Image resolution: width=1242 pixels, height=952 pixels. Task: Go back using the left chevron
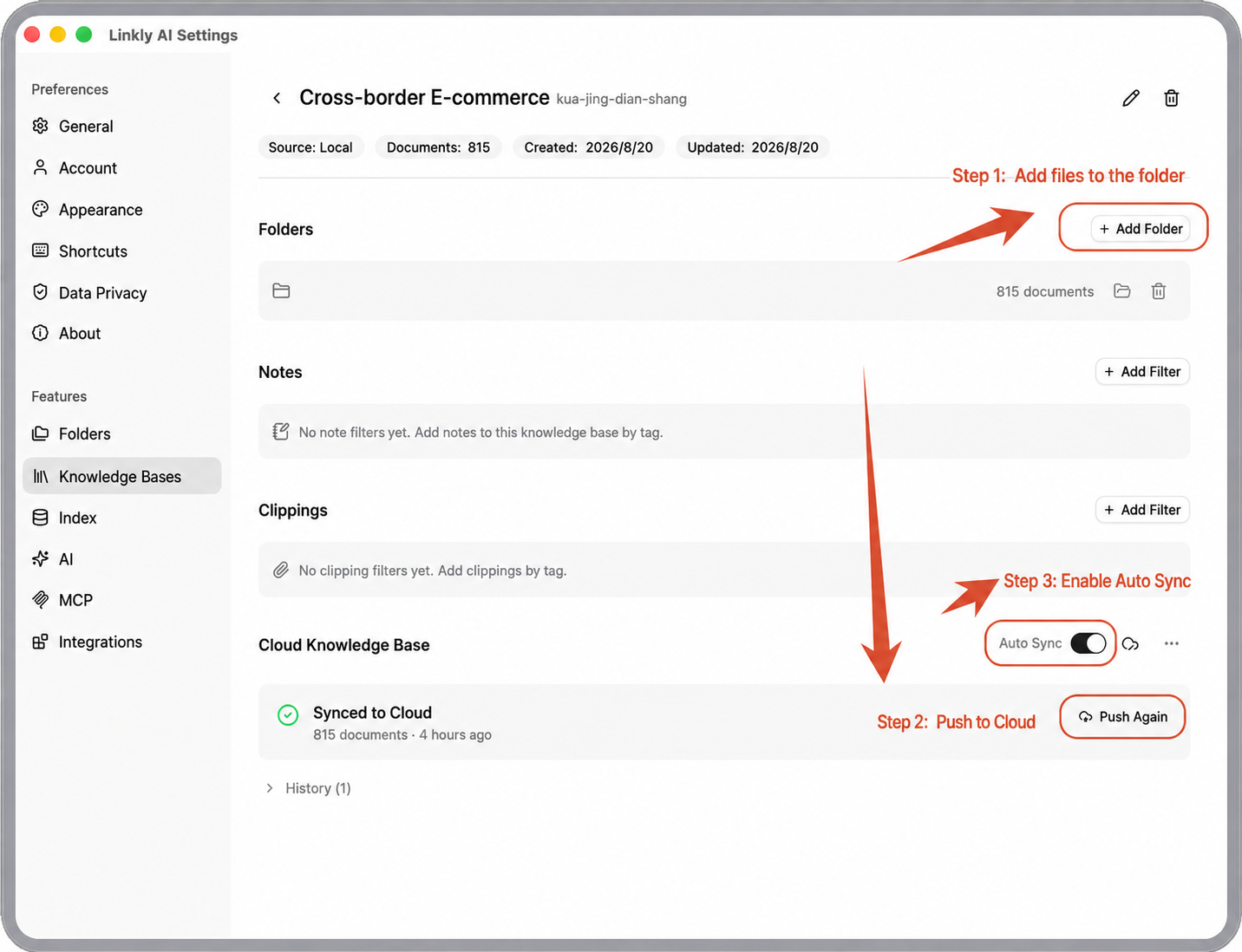click(x=277, y=98)
